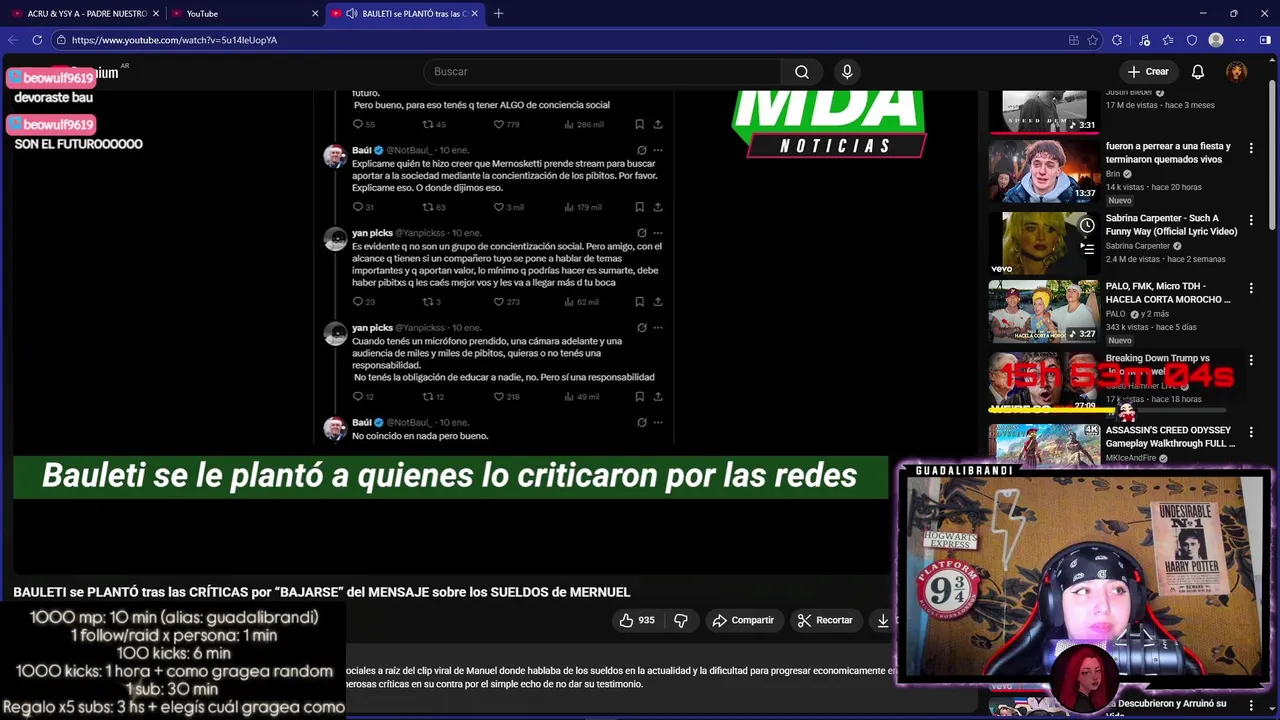Select the BAULETI se PLANTÓ tab
This screenshot has height=720, width=1280.
405,13
